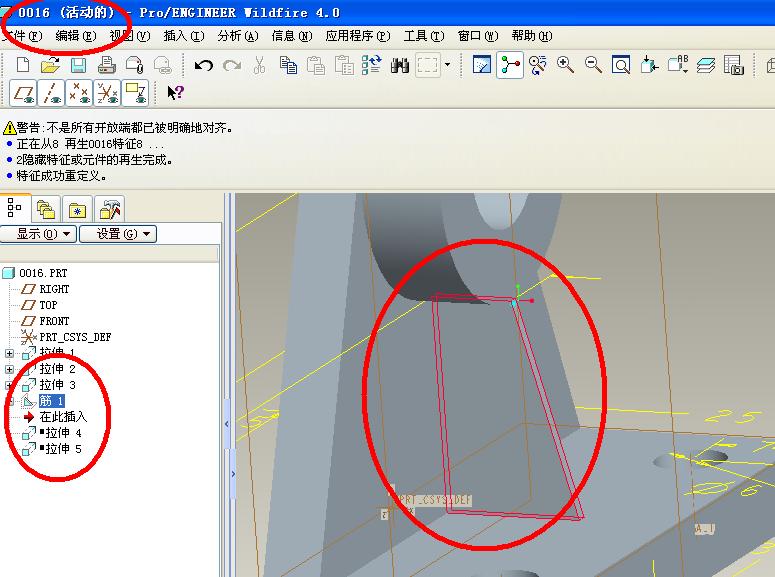
Task: Open the 工具(T) menu
Action: pos(424,36)
